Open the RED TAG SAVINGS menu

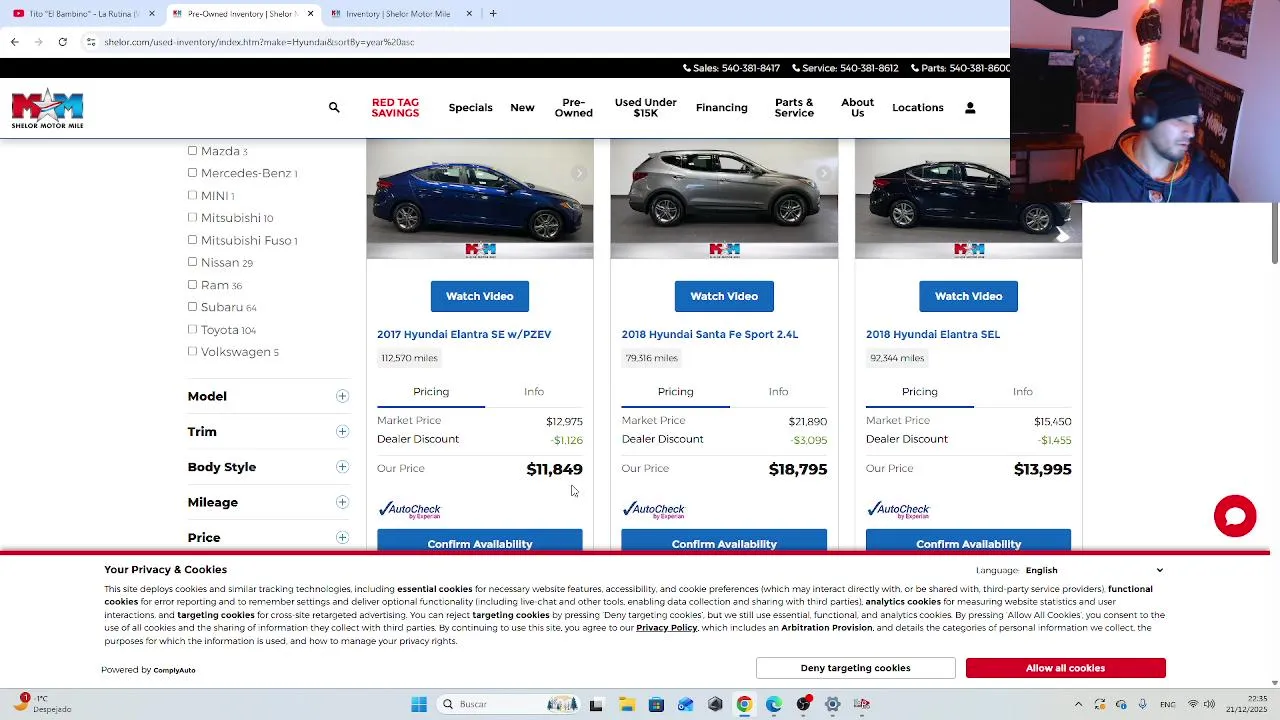click(x=395, y=108)
